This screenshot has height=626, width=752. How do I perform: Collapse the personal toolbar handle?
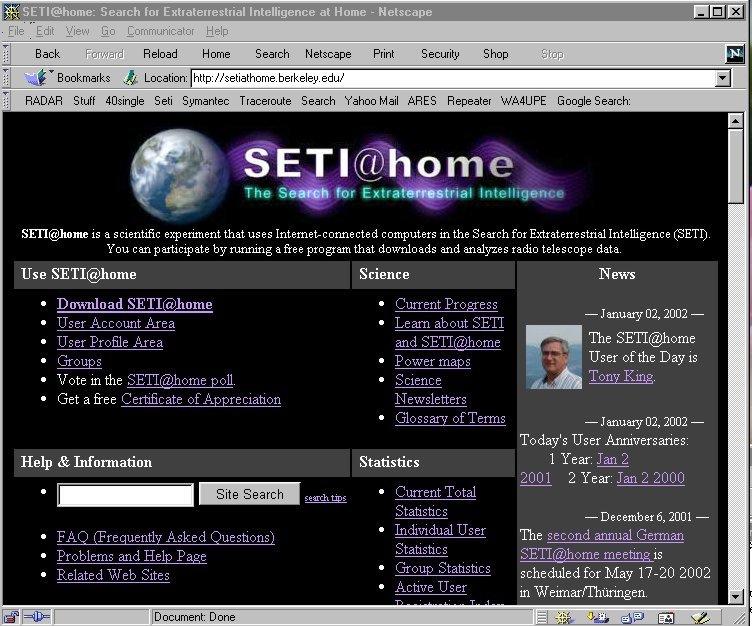tap(6, 100)
